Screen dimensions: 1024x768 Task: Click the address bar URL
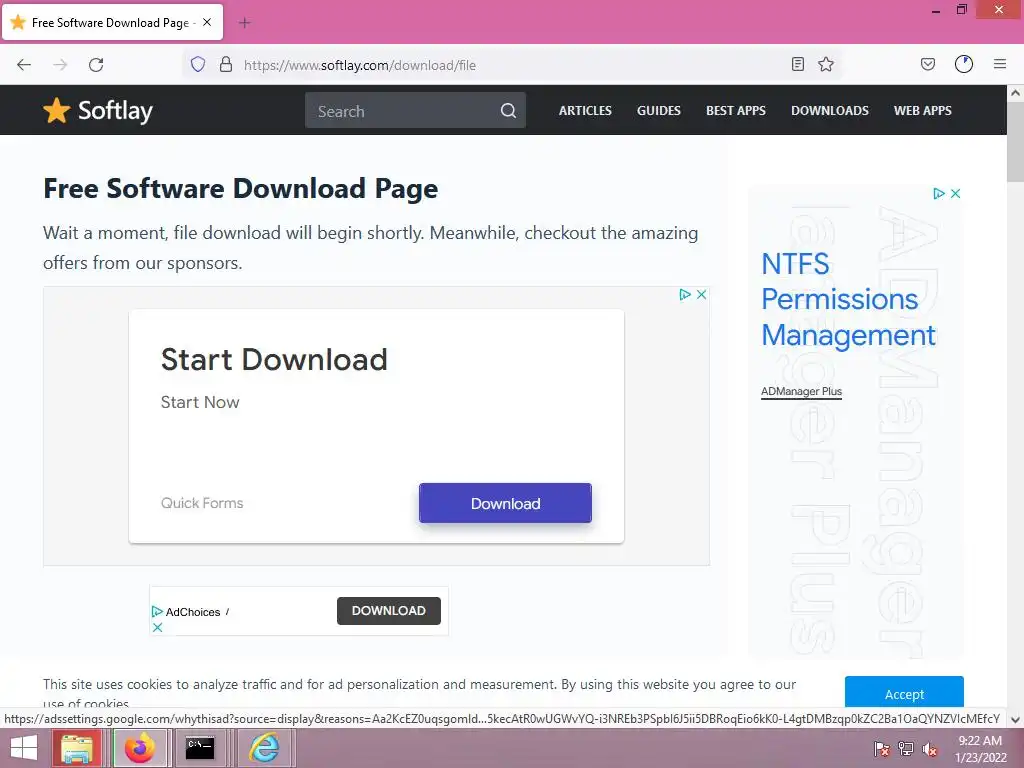pyautogui.click(x=360, y=65)
